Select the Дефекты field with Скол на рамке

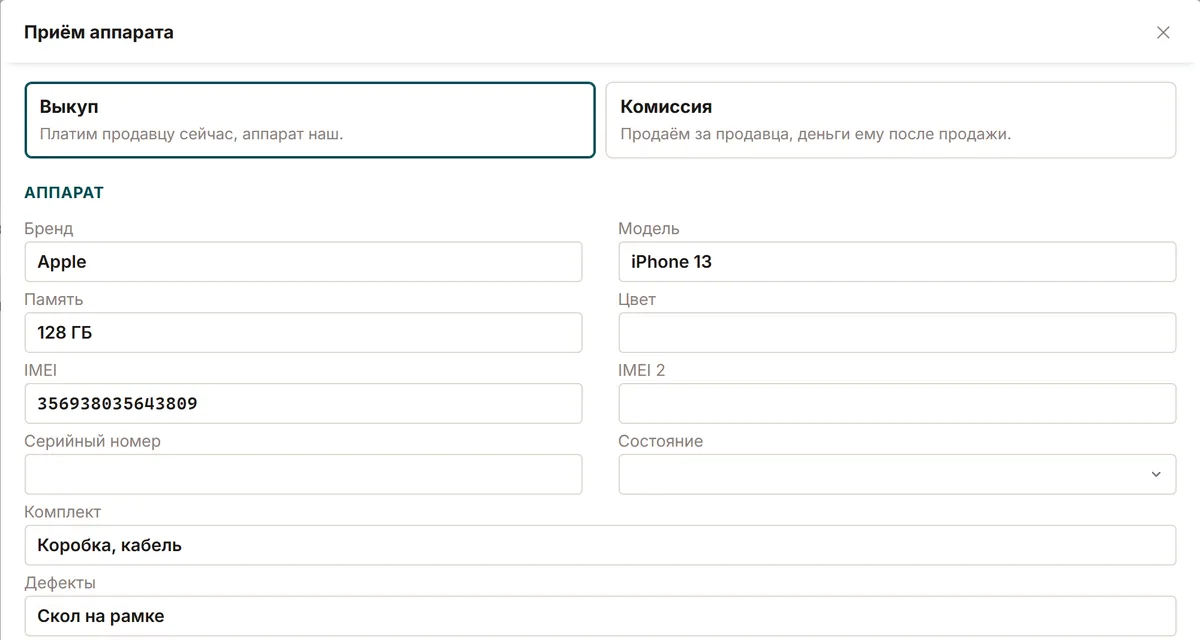[x=600, y=616]
